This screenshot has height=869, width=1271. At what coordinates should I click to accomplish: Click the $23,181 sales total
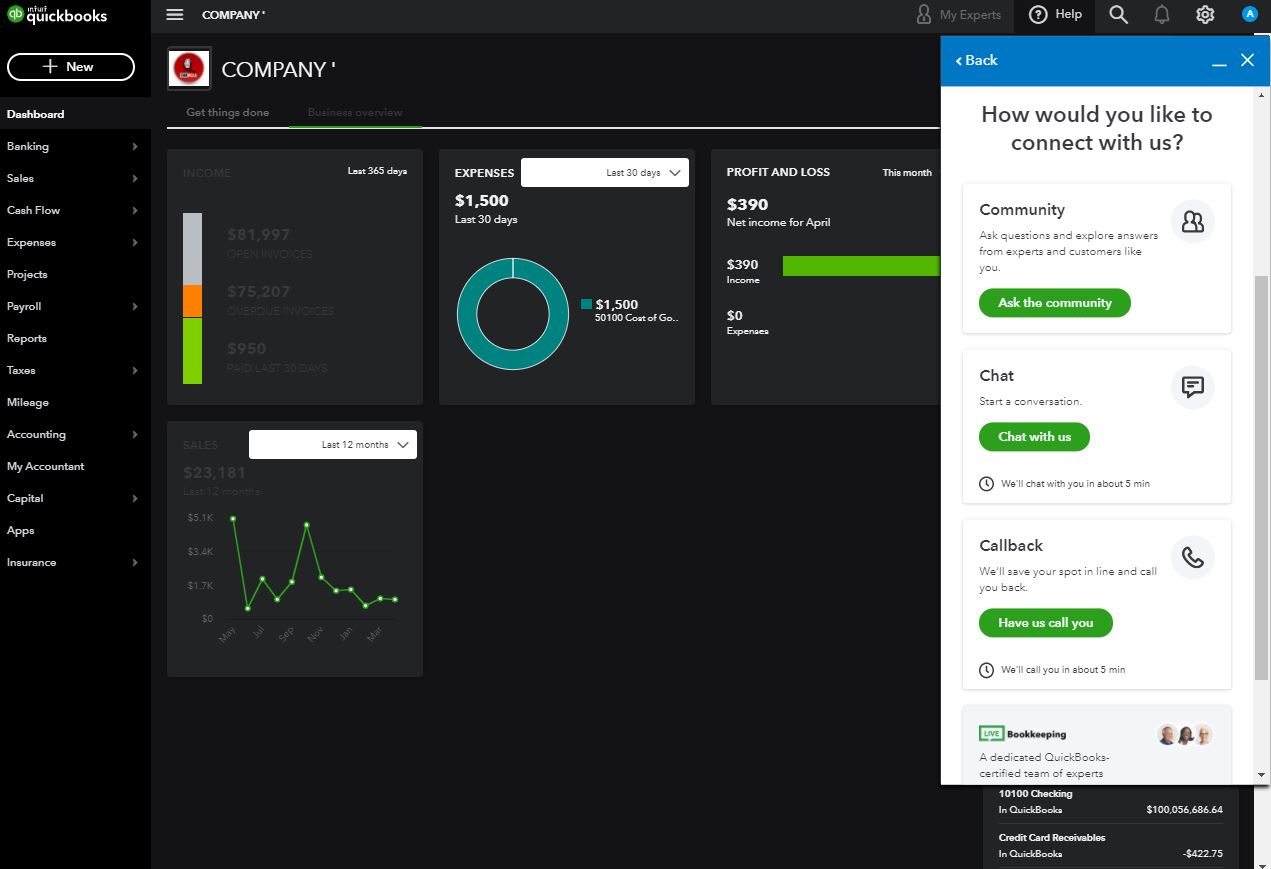[214, 473]
